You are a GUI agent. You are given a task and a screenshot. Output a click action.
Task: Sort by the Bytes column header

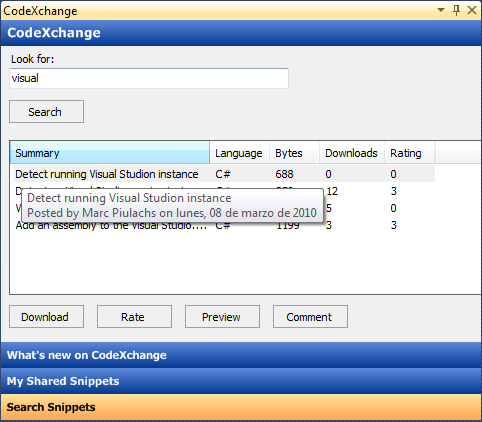point(294,153)
